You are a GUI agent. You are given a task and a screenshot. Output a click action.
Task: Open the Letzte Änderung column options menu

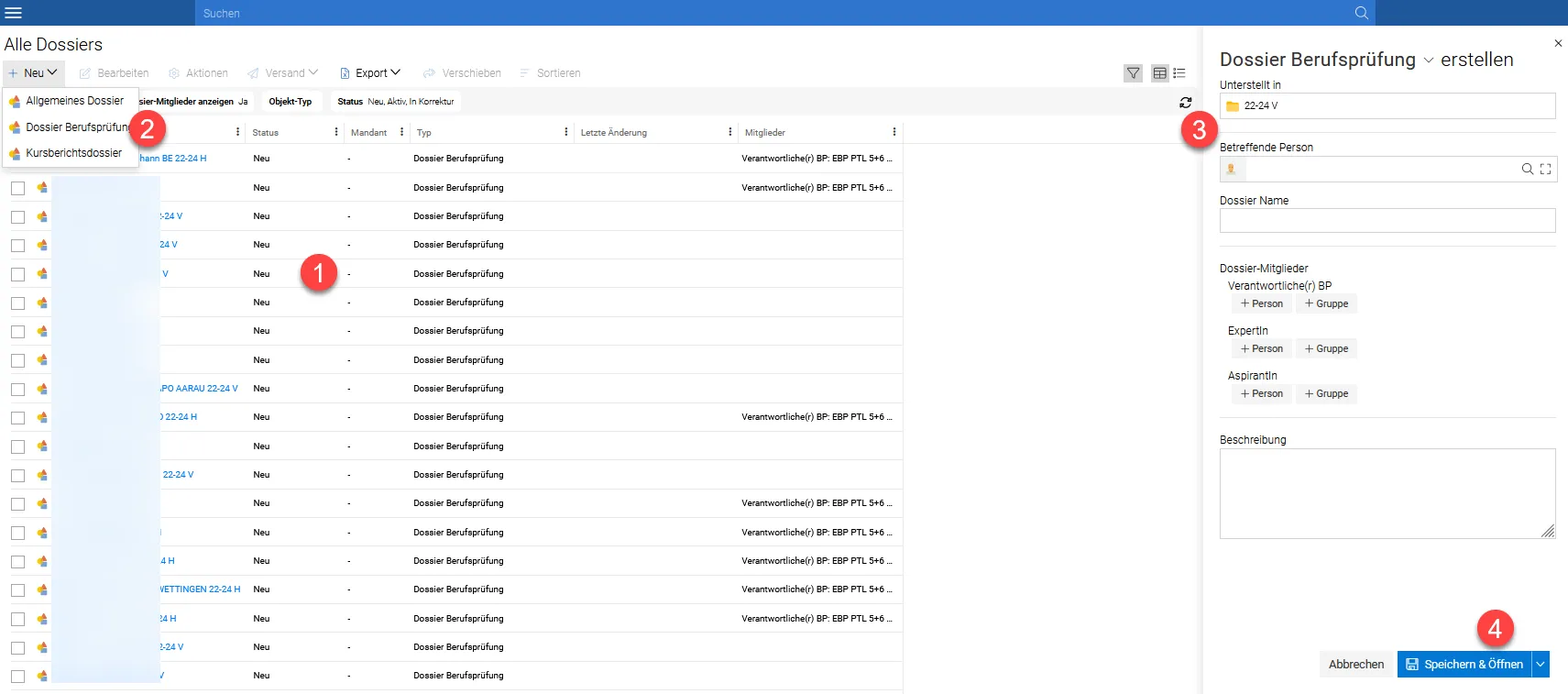730,132
